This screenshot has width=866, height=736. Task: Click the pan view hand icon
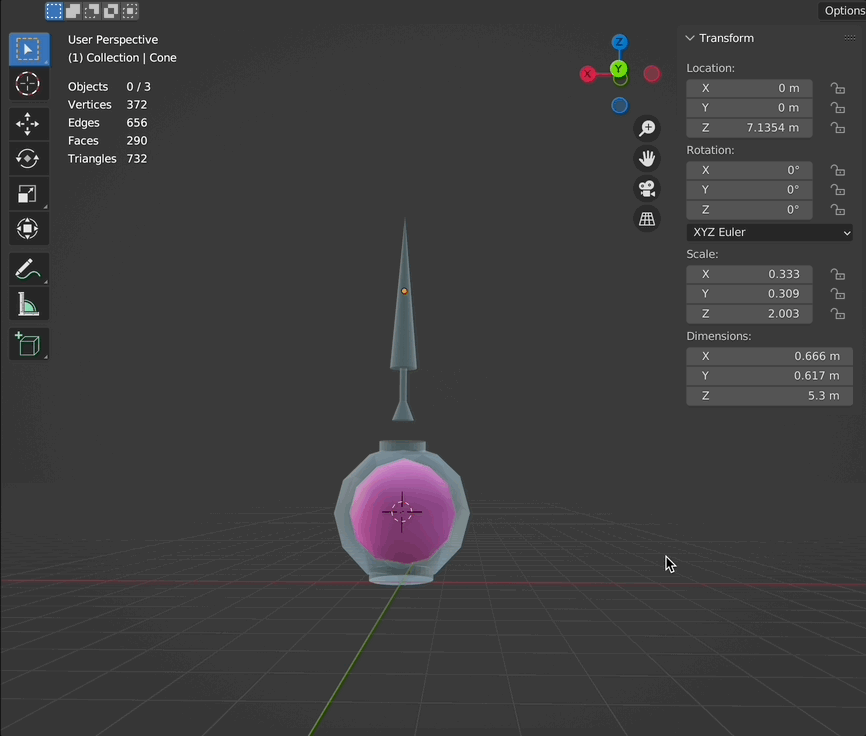[x=647, y=158]
